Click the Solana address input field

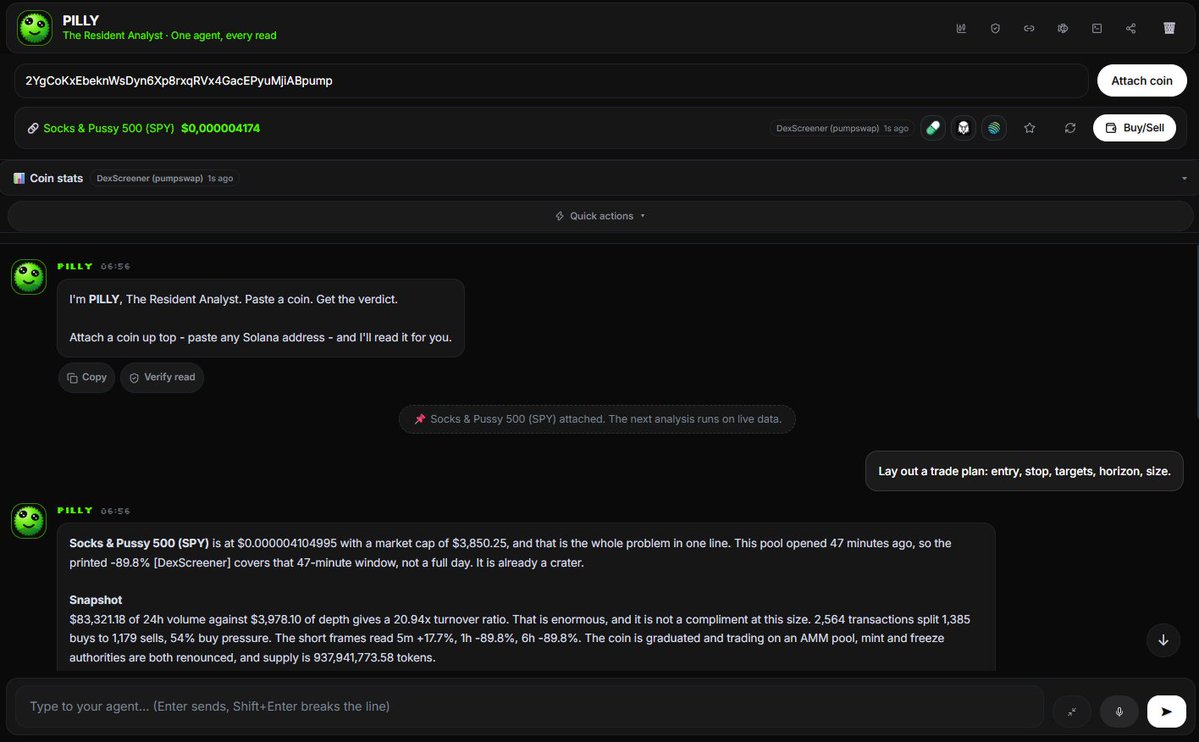coord(551,80)
